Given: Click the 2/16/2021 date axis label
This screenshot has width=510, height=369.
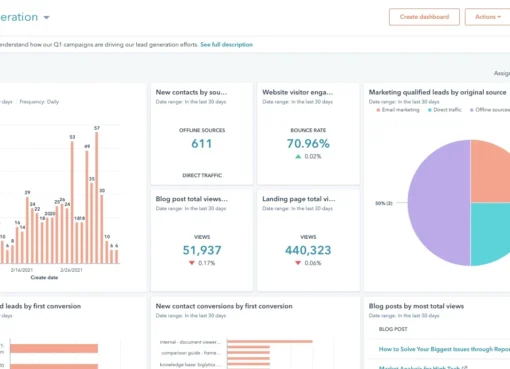Looking at the screenshot, I should point(22,270).
